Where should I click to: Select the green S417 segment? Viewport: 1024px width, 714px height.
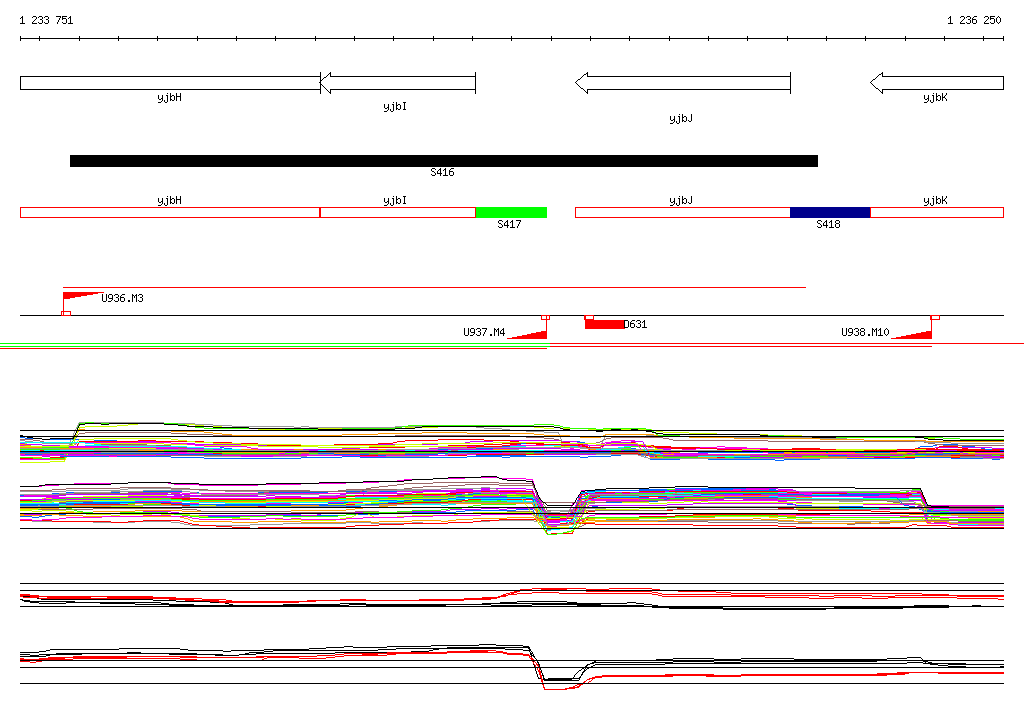click(x=510, y=212)
